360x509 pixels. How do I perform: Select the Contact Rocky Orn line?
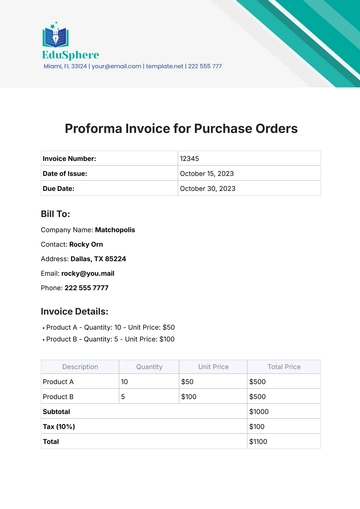point(72,244)
